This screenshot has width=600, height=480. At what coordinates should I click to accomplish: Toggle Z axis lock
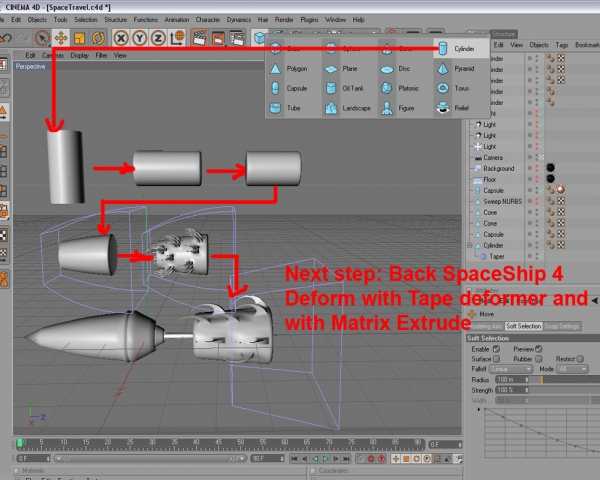pyautogui.click(x=158, y=38)
